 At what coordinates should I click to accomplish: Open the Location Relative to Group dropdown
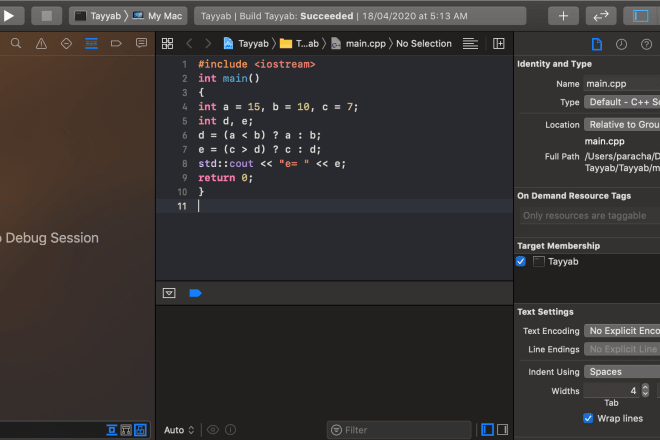pos(622,125)
